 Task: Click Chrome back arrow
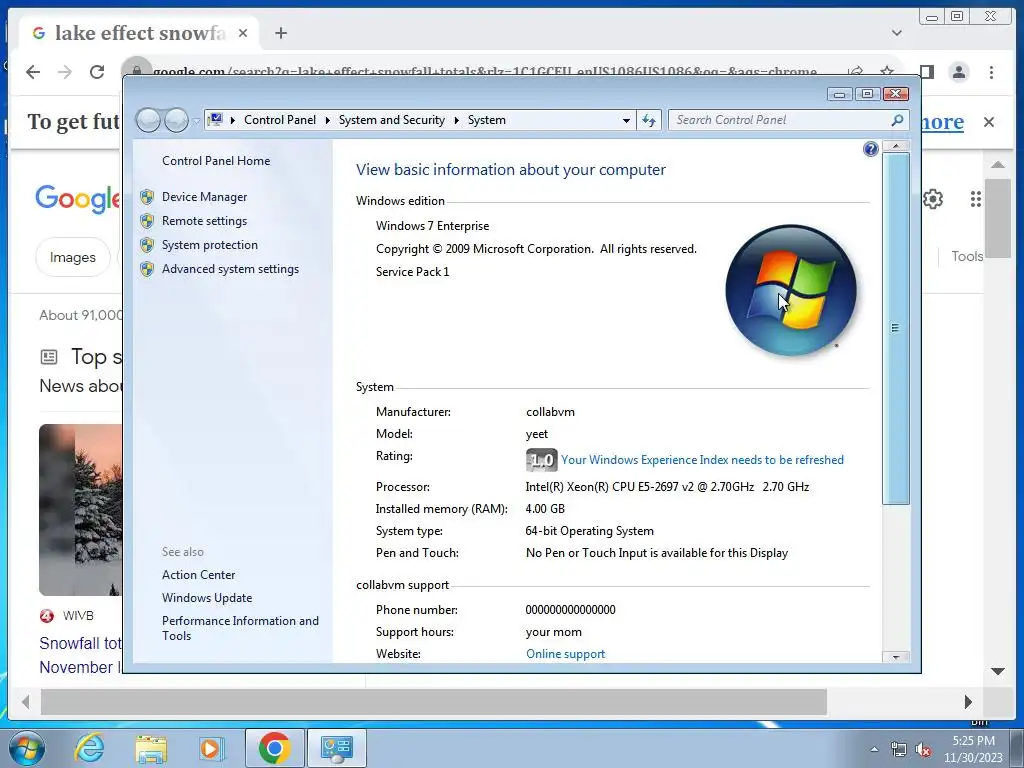coord(33,72)
